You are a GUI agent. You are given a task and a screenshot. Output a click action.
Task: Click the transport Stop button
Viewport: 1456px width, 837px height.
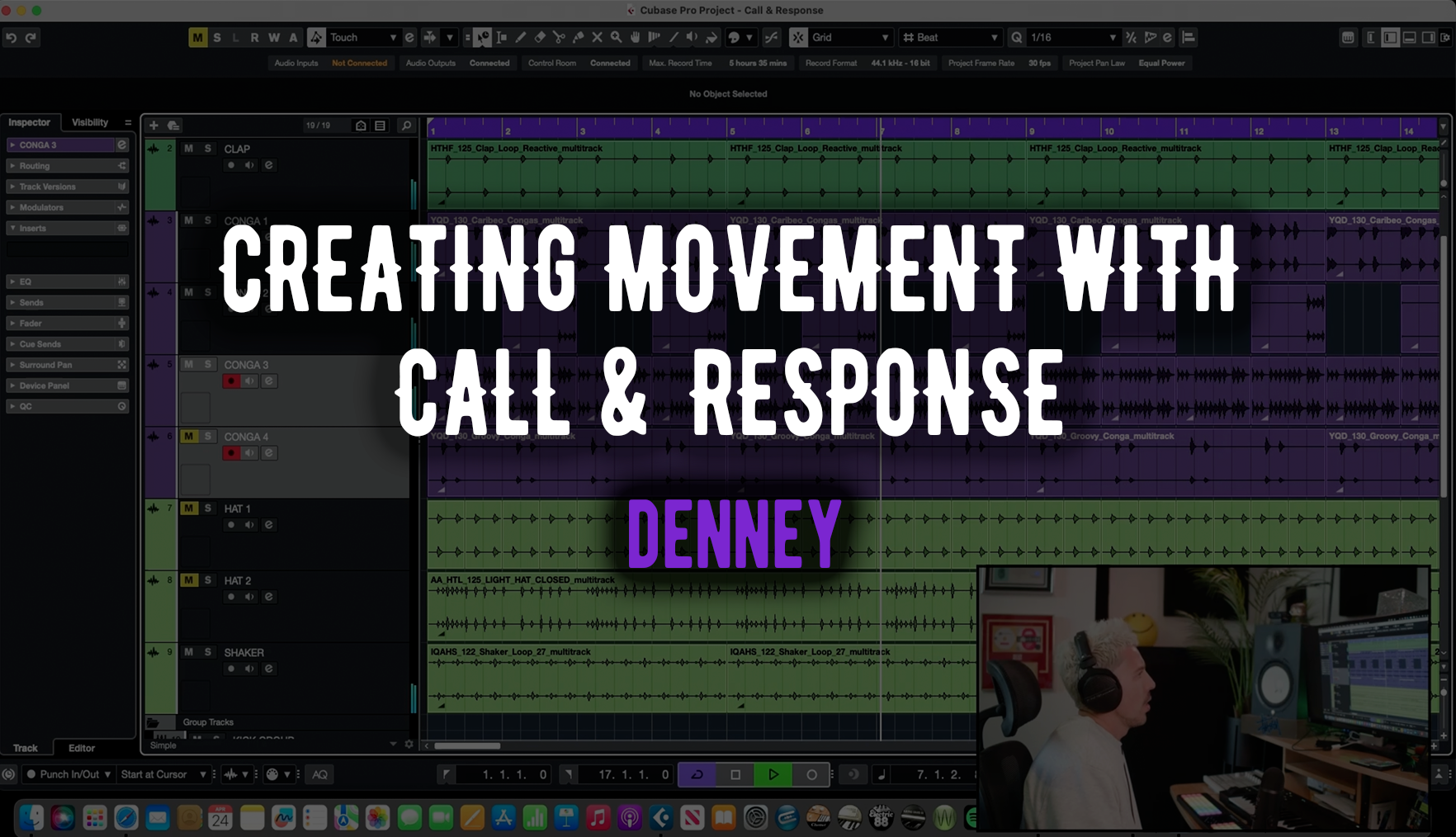tap(735, 774)
